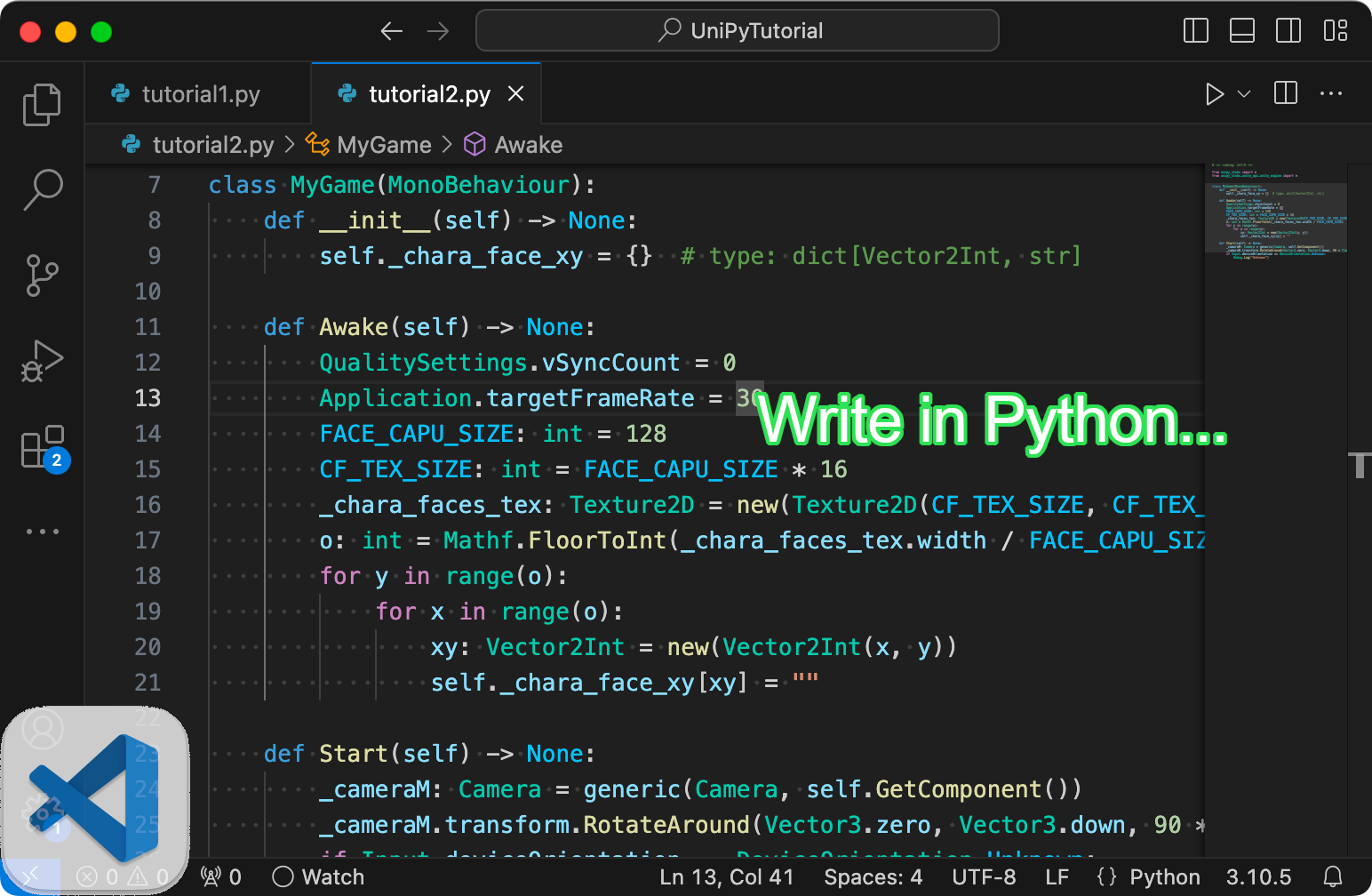Open notifications via the status bar bell
Viewport: 1372px width, 896px height.
[x=1335, y=876]
